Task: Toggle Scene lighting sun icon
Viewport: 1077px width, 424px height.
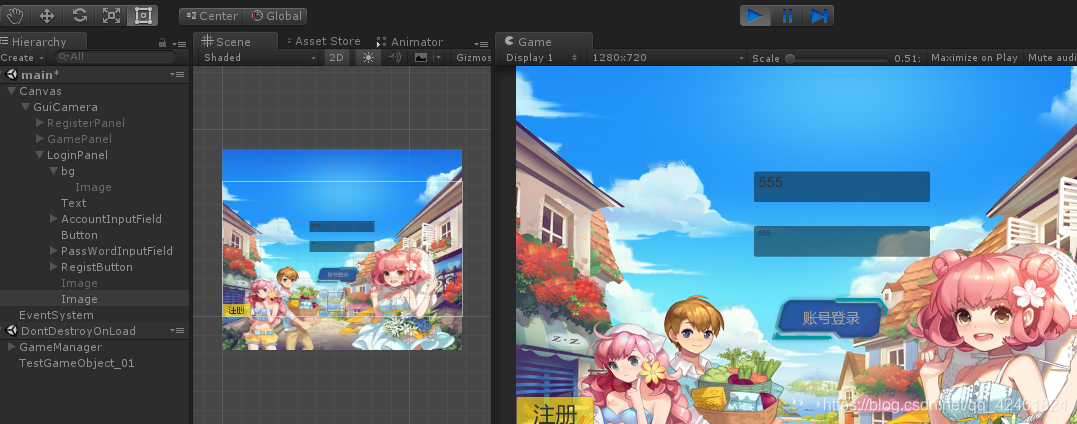Action: [368, 58]
